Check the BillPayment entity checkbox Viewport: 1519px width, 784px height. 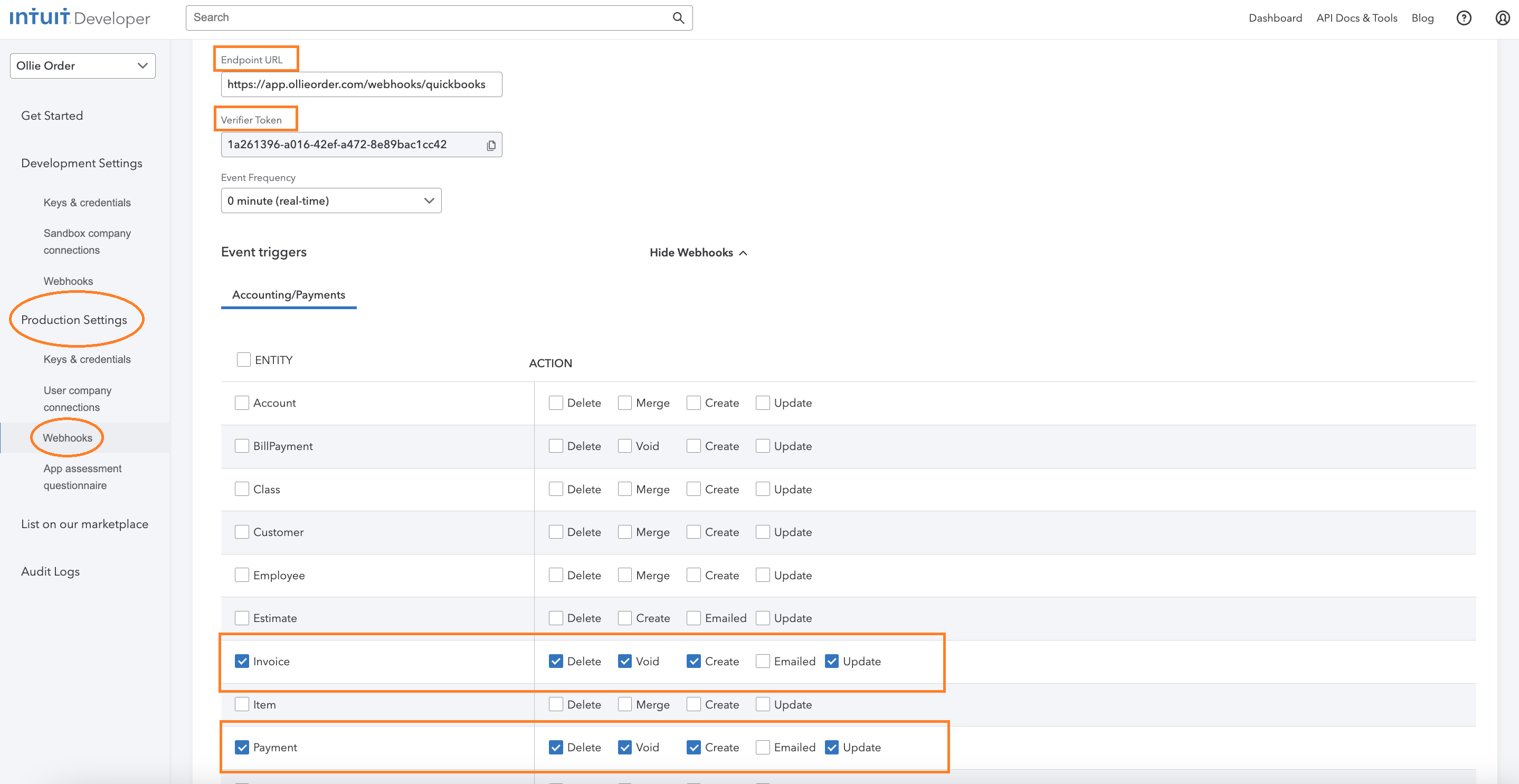point(242,446)
